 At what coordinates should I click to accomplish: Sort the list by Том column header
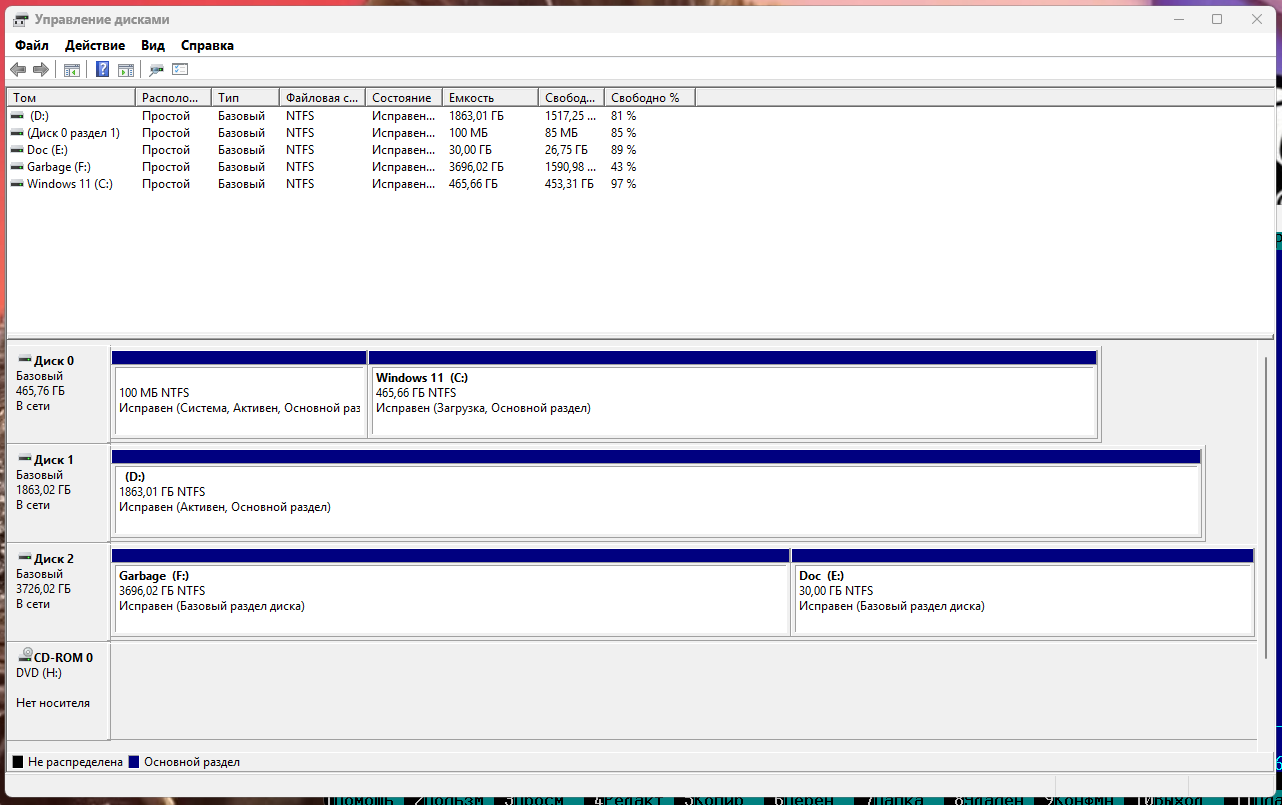point(70,98)
